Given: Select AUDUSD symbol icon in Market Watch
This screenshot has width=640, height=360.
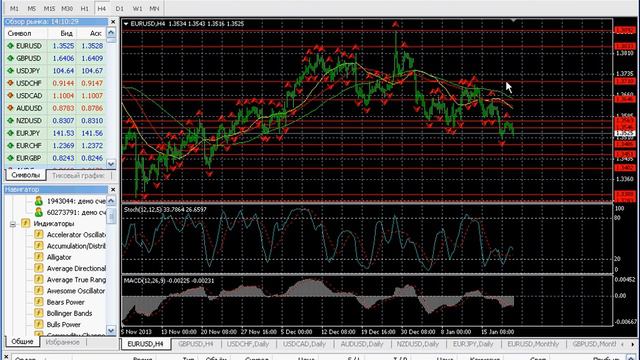Looking at the screenshot, I should tap(11, 108).
